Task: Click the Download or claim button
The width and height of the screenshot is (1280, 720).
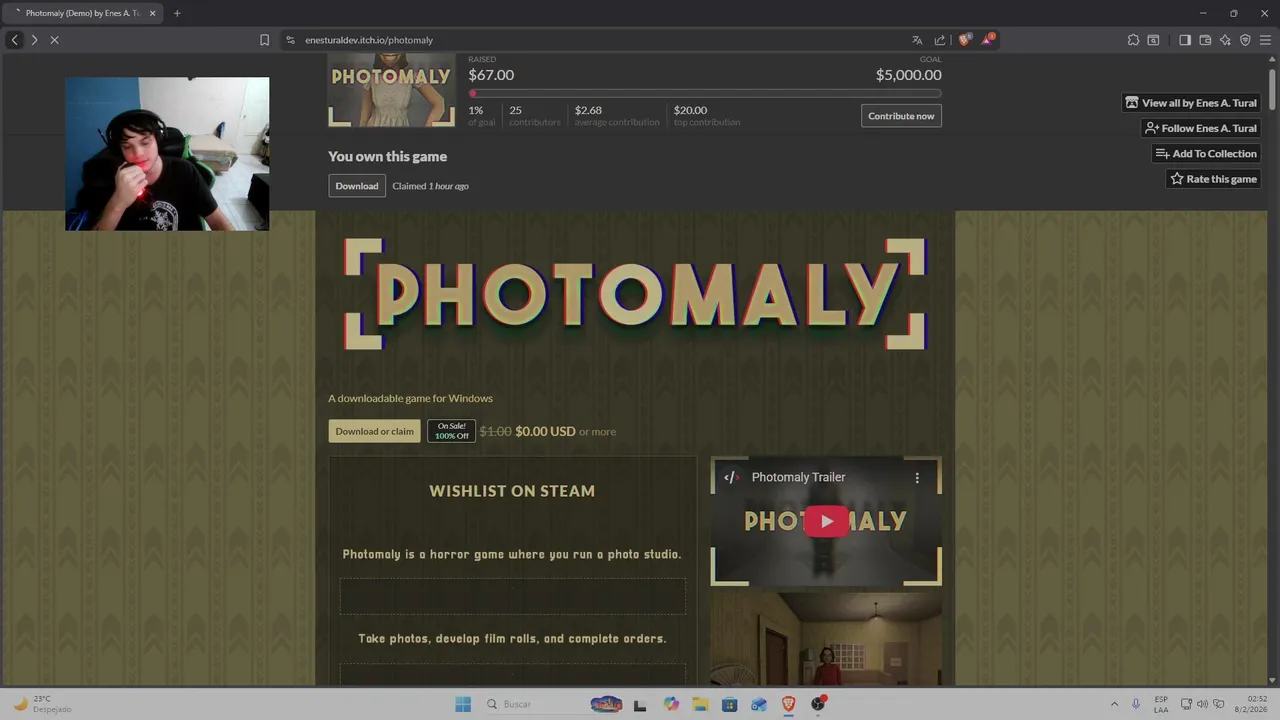Action: click(375, 431)
